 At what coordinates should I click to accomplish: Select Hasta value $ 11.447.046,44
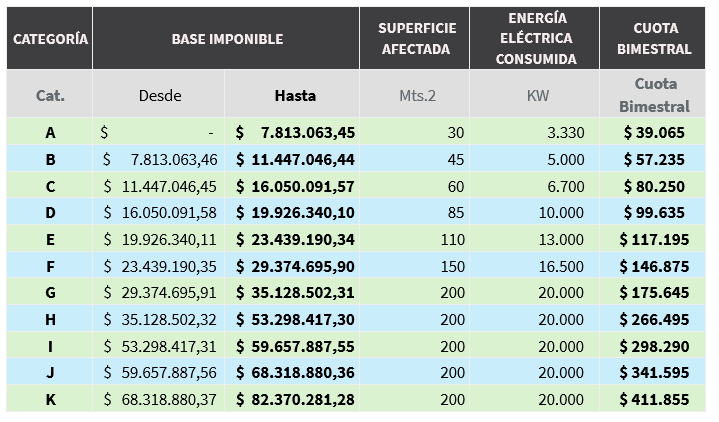point(294,159)
